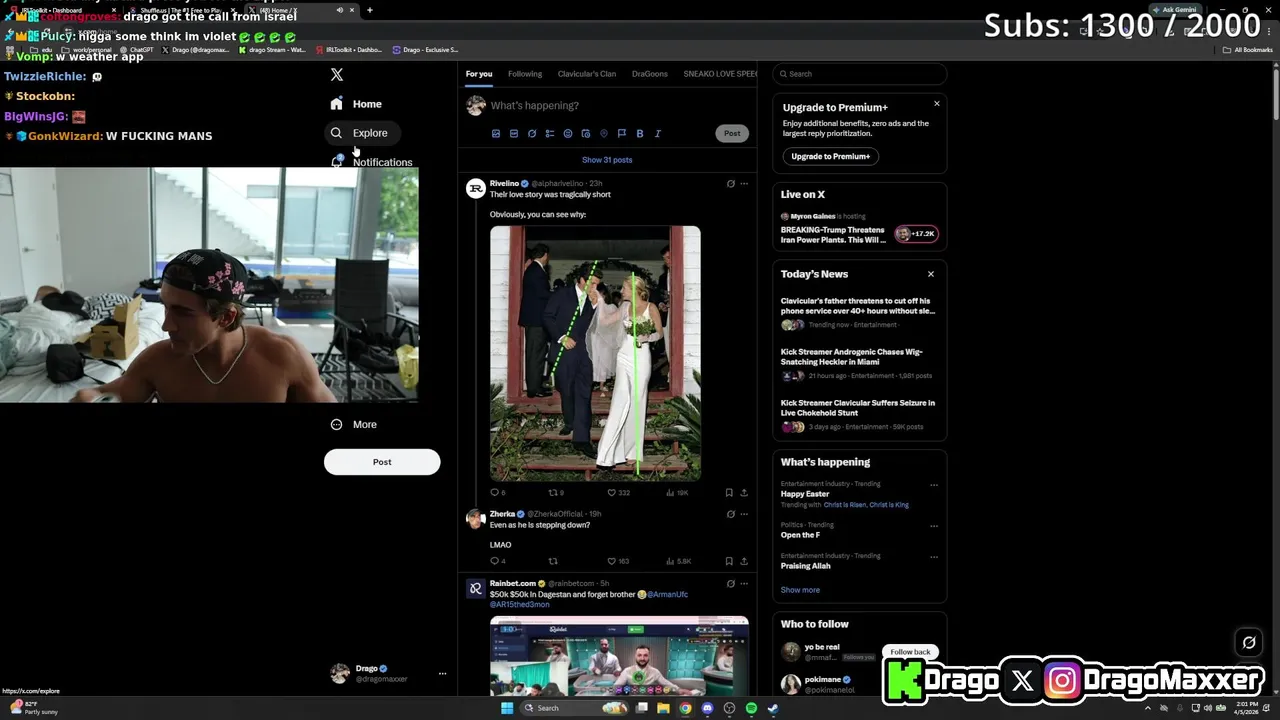Schedule the post with calendar icon
Image resolution: width=1280 pixels, height=720 pixels.
(x=586, y=134)
